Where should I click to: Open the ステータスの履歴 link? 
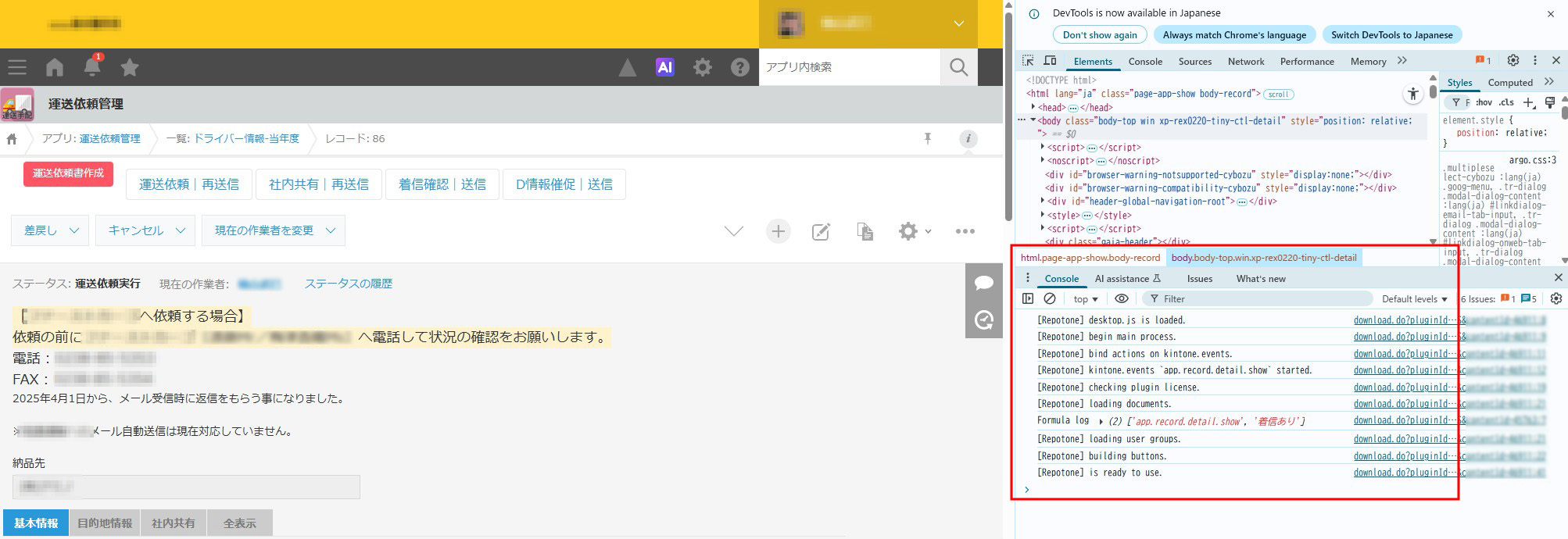click(348, 284)
